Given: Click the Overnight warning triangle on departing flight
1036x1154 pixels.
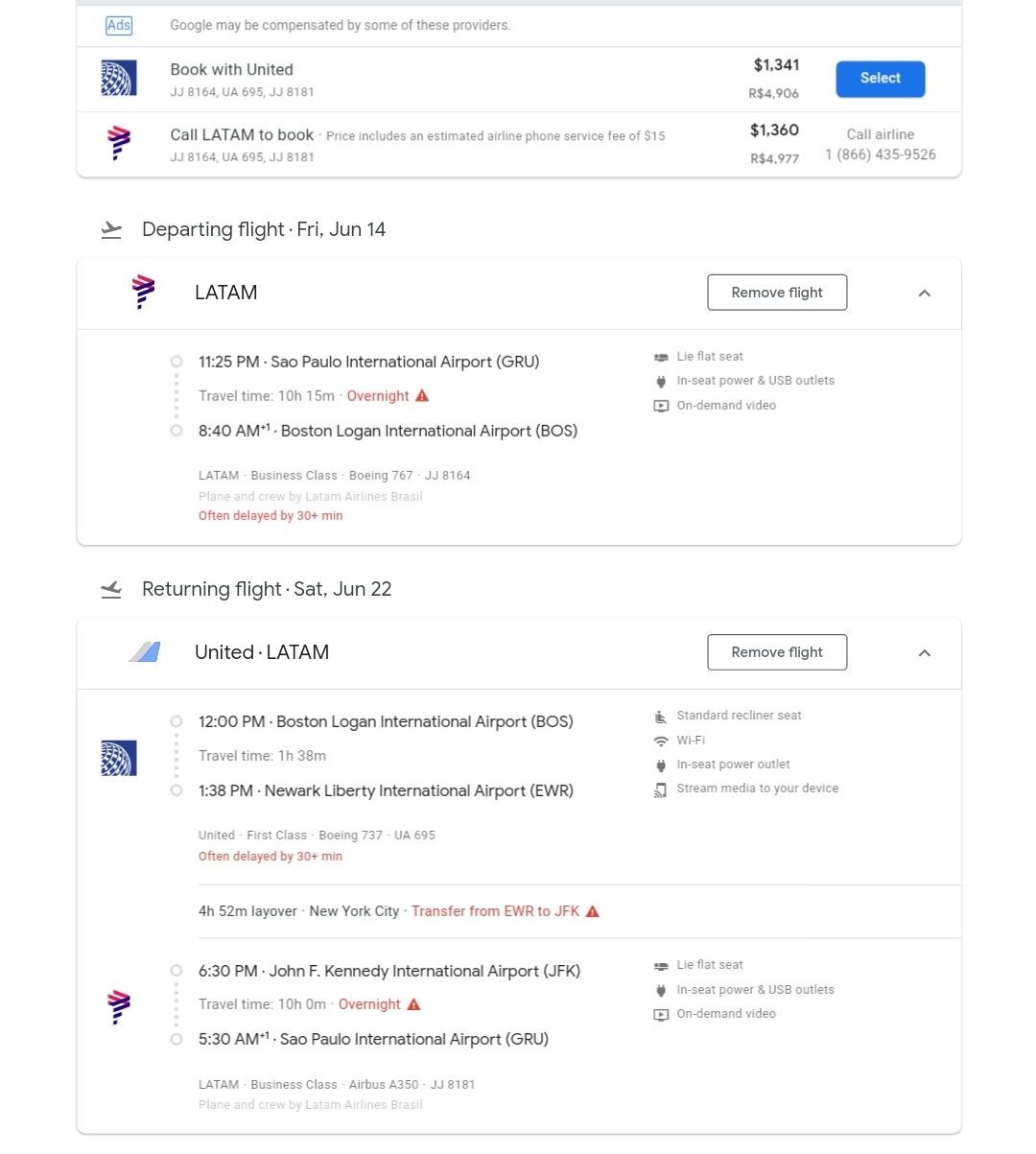Looking at the screenshot, I should click(x=422, y=395).
